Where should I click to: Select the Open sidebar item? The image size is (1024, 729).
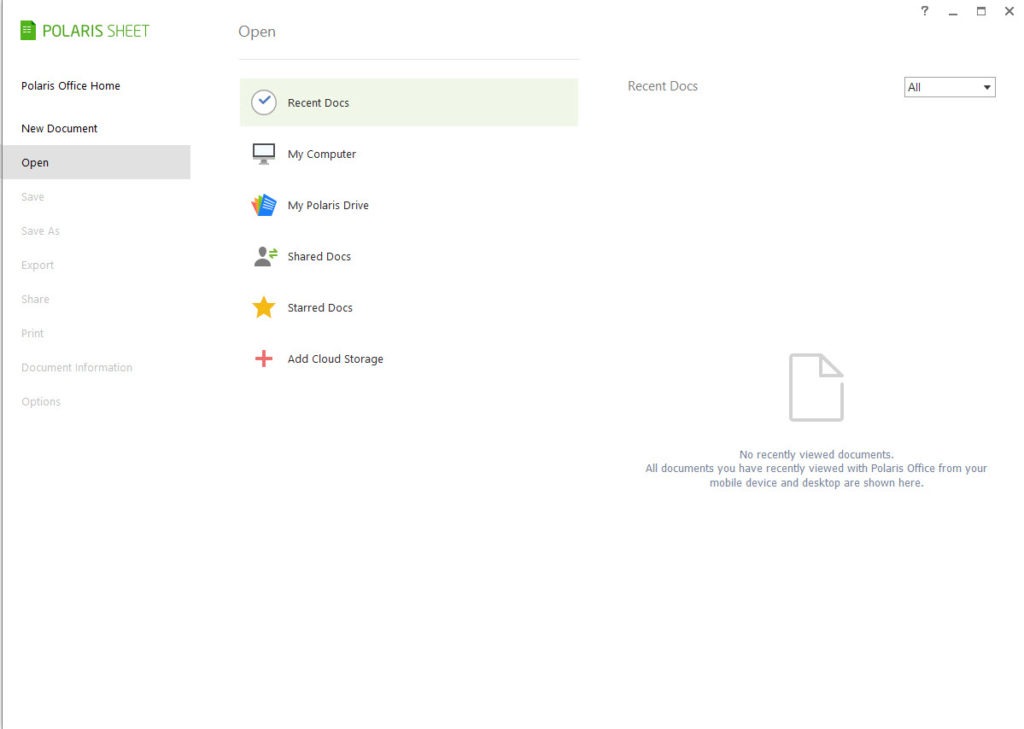coord(35,163)
